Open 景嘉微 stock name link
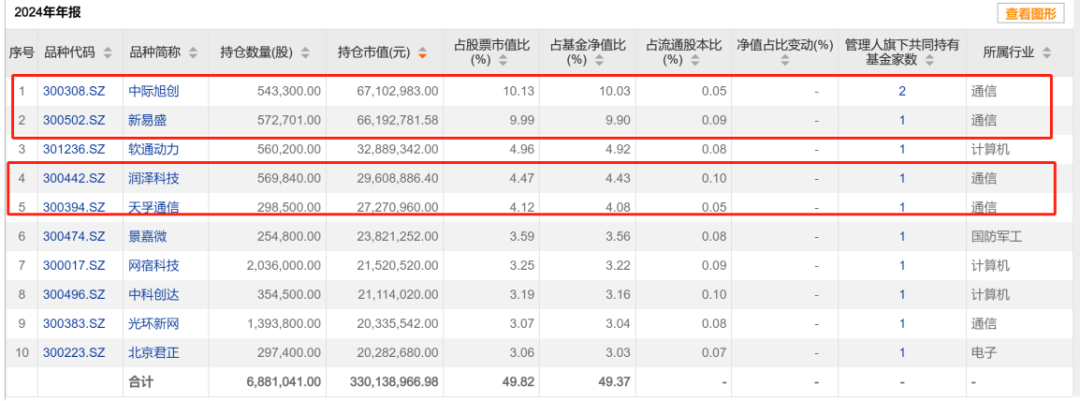 [x=148, y=237]
